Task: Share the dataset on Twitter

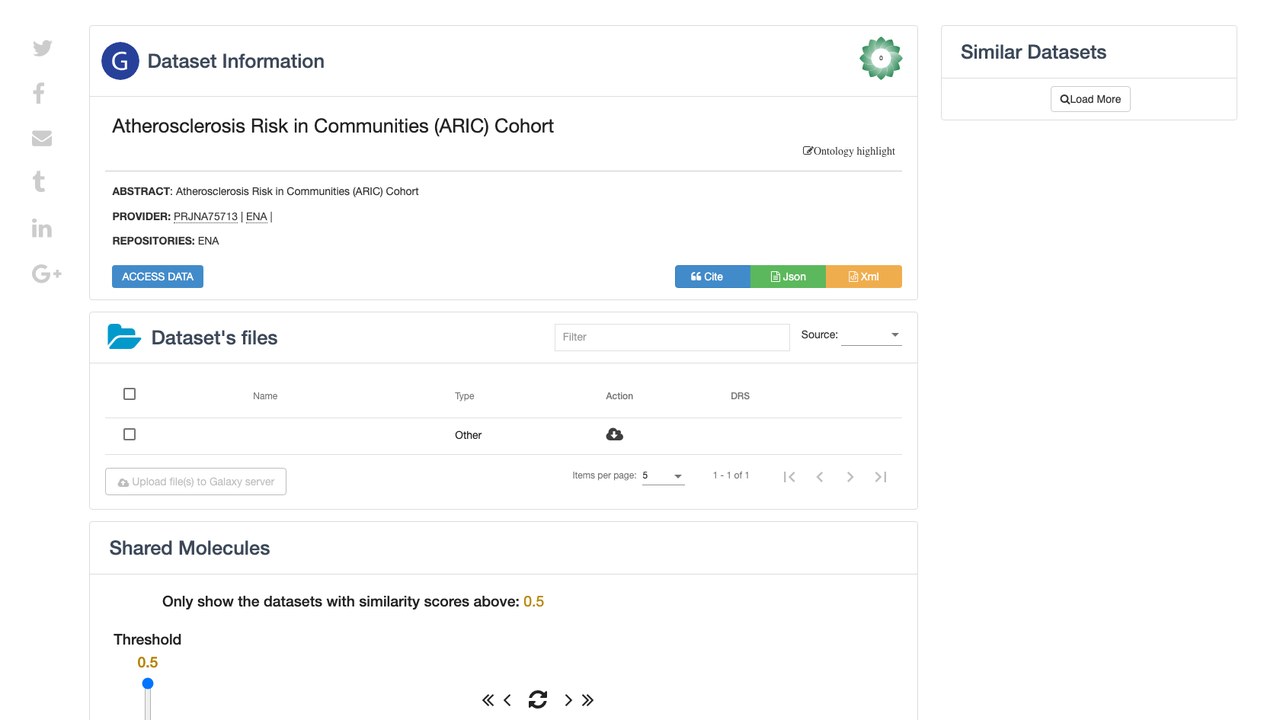Action: tap(42, 48)
